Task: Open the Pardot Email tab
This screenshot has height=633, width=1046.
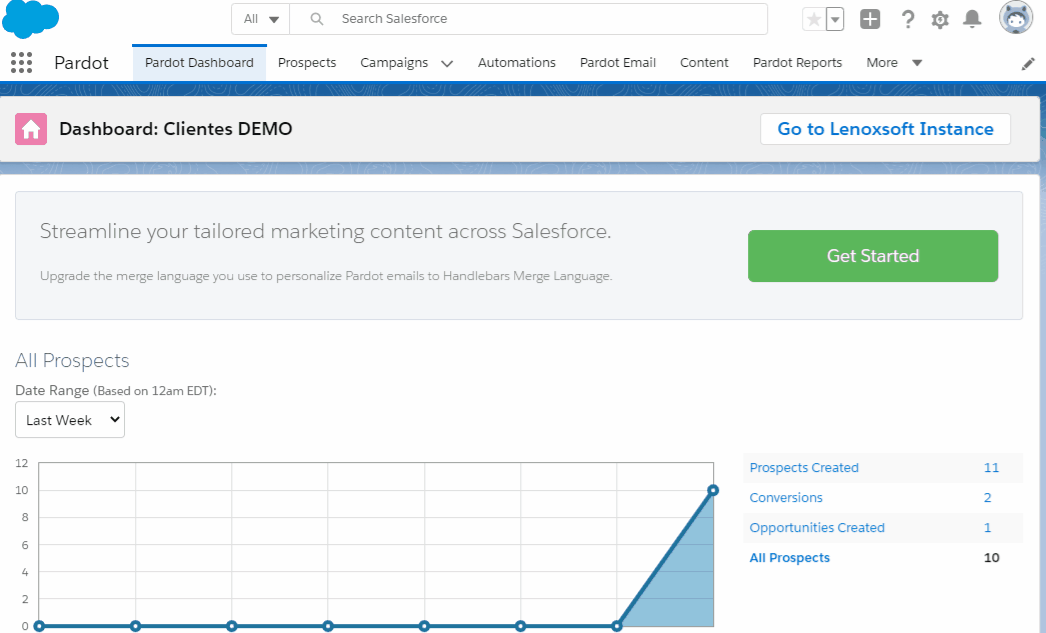Action: point(618,63)
